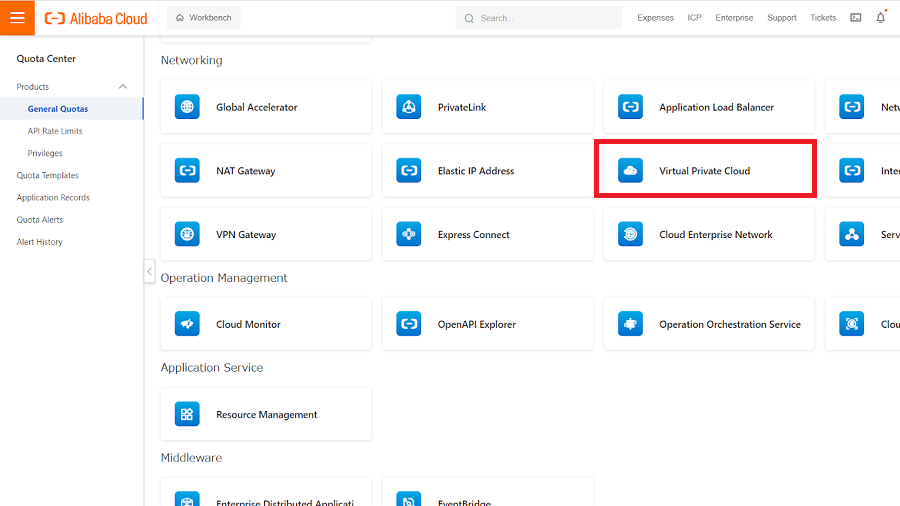Open the Expenses top menu
The height and width of the screenshot is (506, 900).
655,18
